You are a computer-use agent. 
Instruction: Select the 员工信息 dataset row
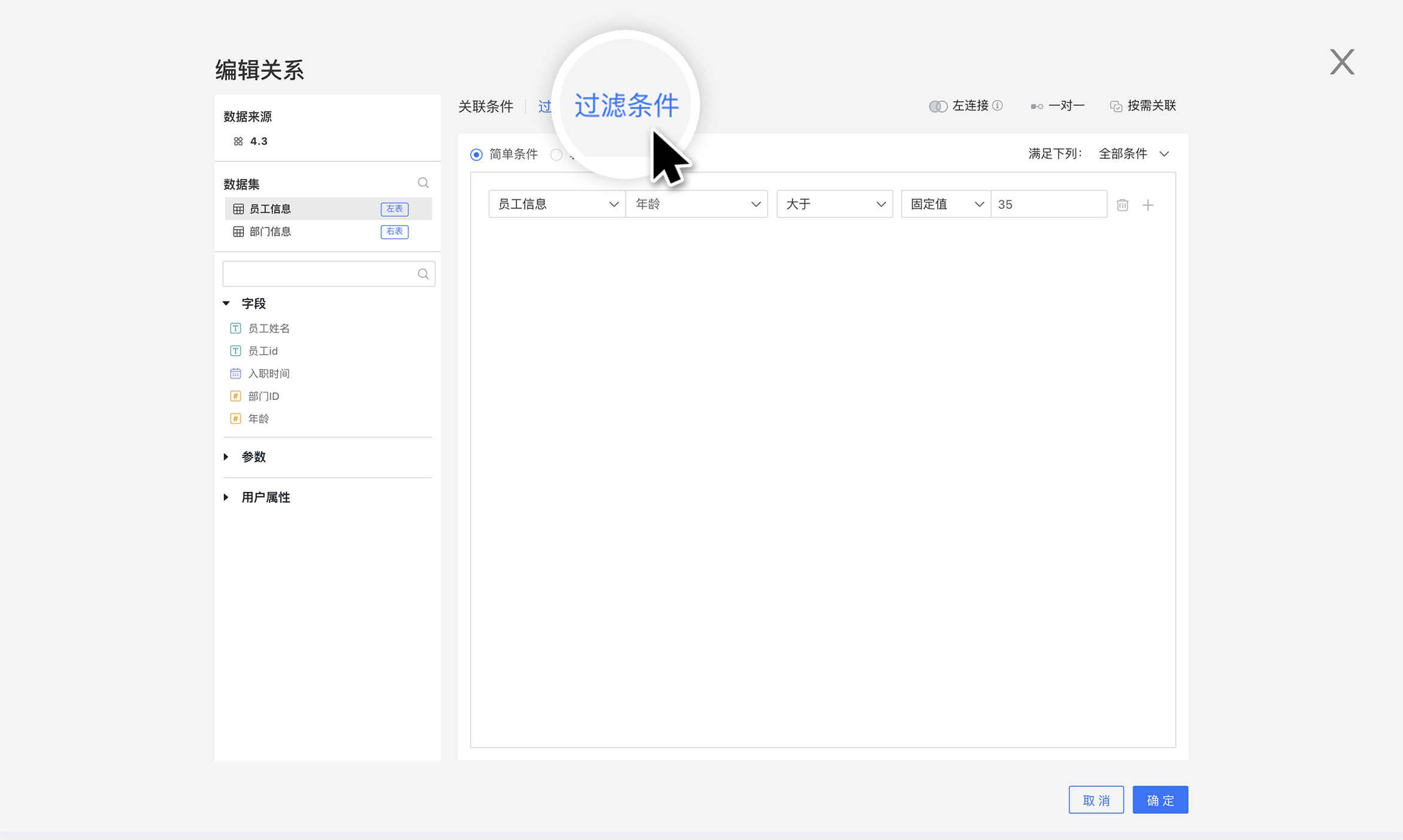pos(328,209)
